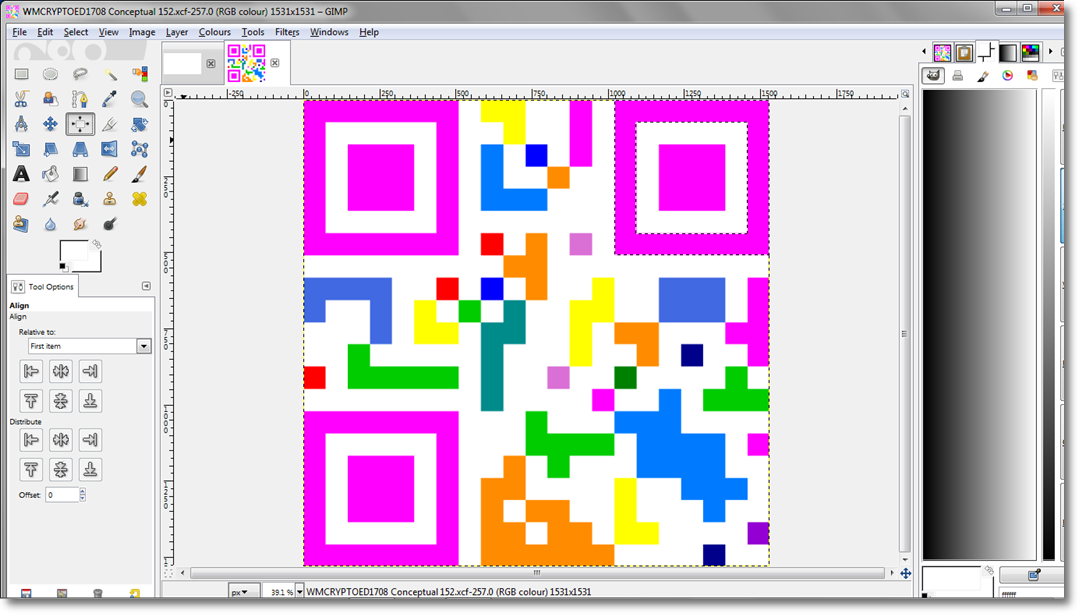Select the Perspective tool

[80, 149]
